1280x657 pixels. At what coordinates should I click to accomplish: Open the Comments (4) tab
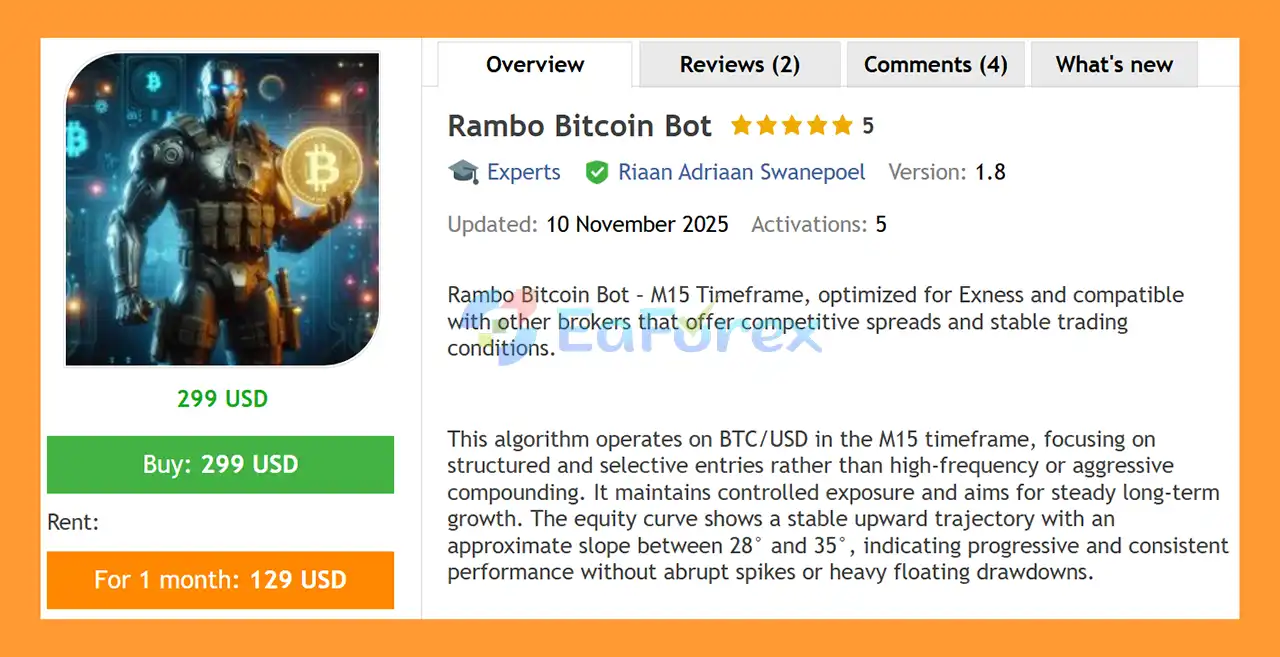coord(935,65)
